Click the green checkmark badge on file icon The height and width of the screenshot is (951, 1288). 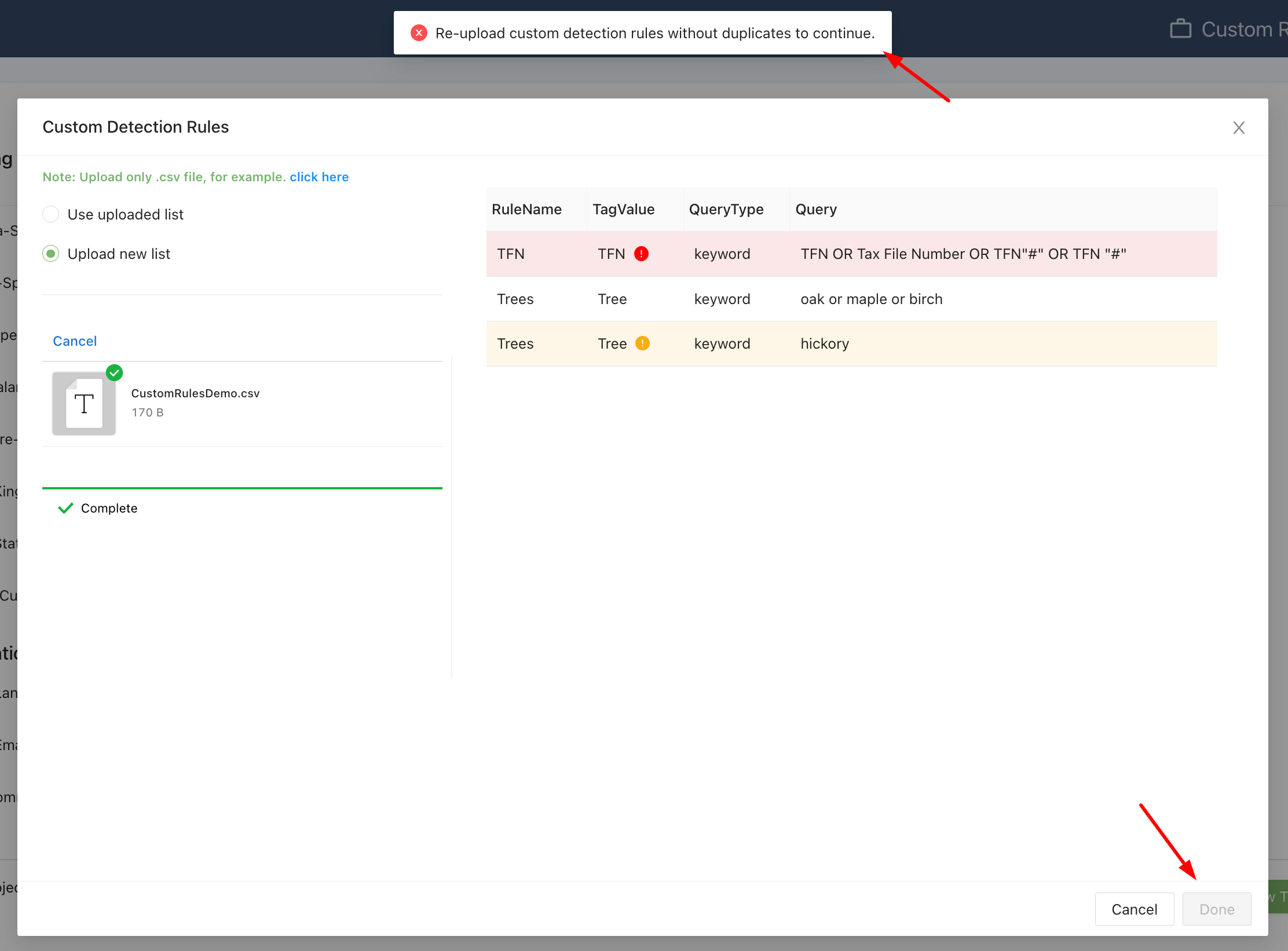click(x=115, y=372)
